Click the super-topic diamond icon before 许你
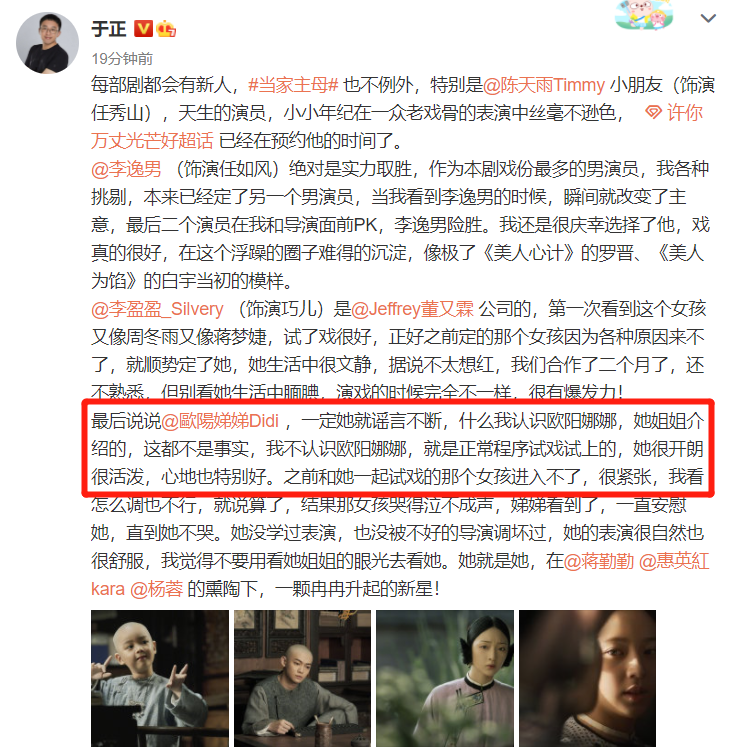Image resolution: width=729 pixels, height=748 pixels. click(653, 113)
